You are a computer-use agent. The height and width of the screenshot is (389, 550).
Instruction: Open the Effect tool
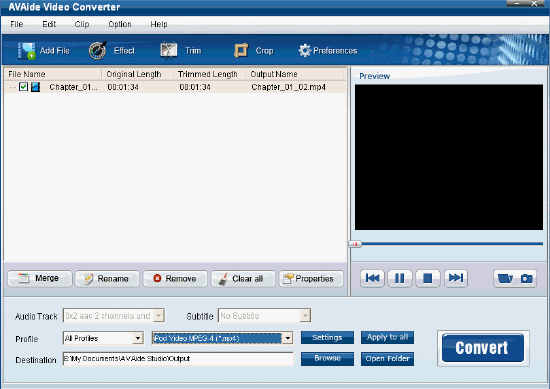[x=97, y=51]
